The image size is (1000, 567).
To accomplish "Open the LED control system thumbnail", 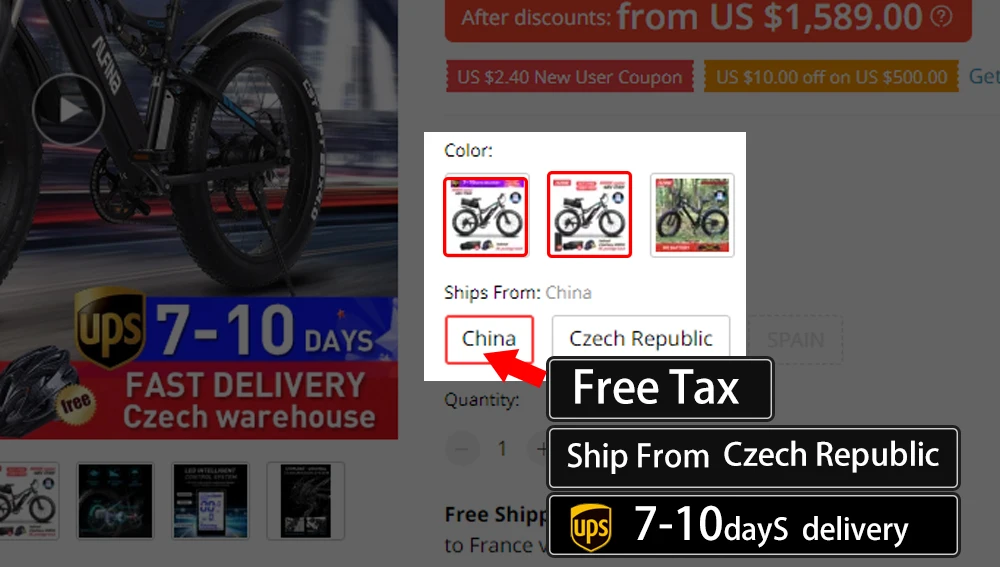I will pos(210,501).
